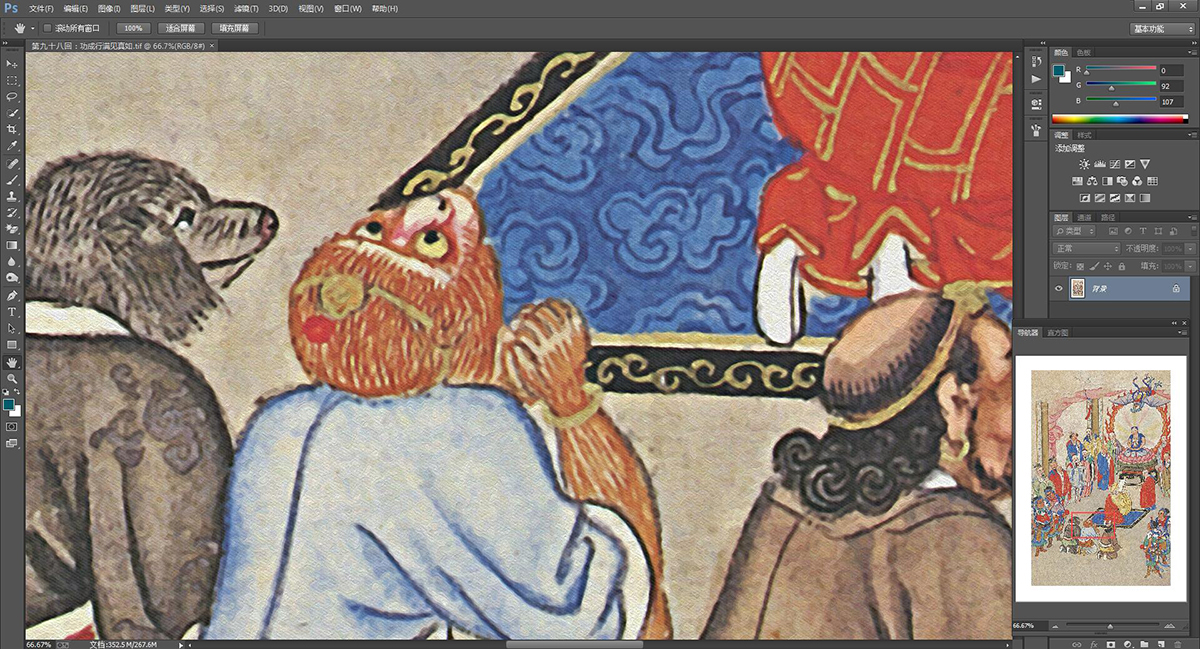This screenshot has width=1200, height=649.
Task: Toggle type layer filter in Layers panel
Action: [1141, 231]
